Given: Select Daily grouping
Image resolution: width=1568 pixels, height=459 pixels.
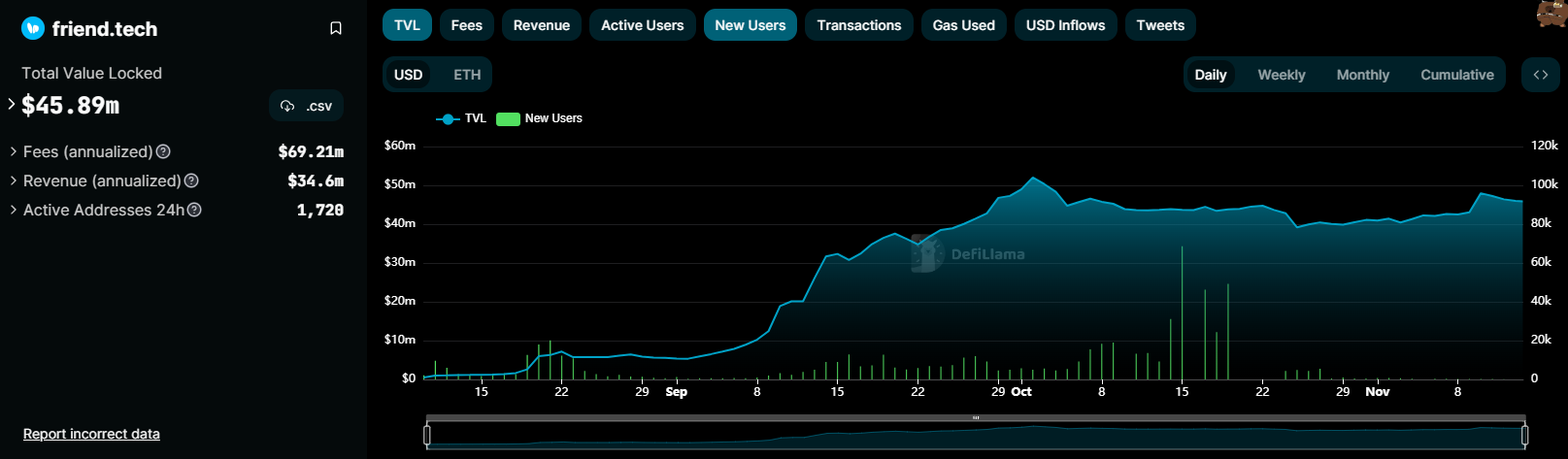Looking at the screenshot, I should pos(1211,75).
